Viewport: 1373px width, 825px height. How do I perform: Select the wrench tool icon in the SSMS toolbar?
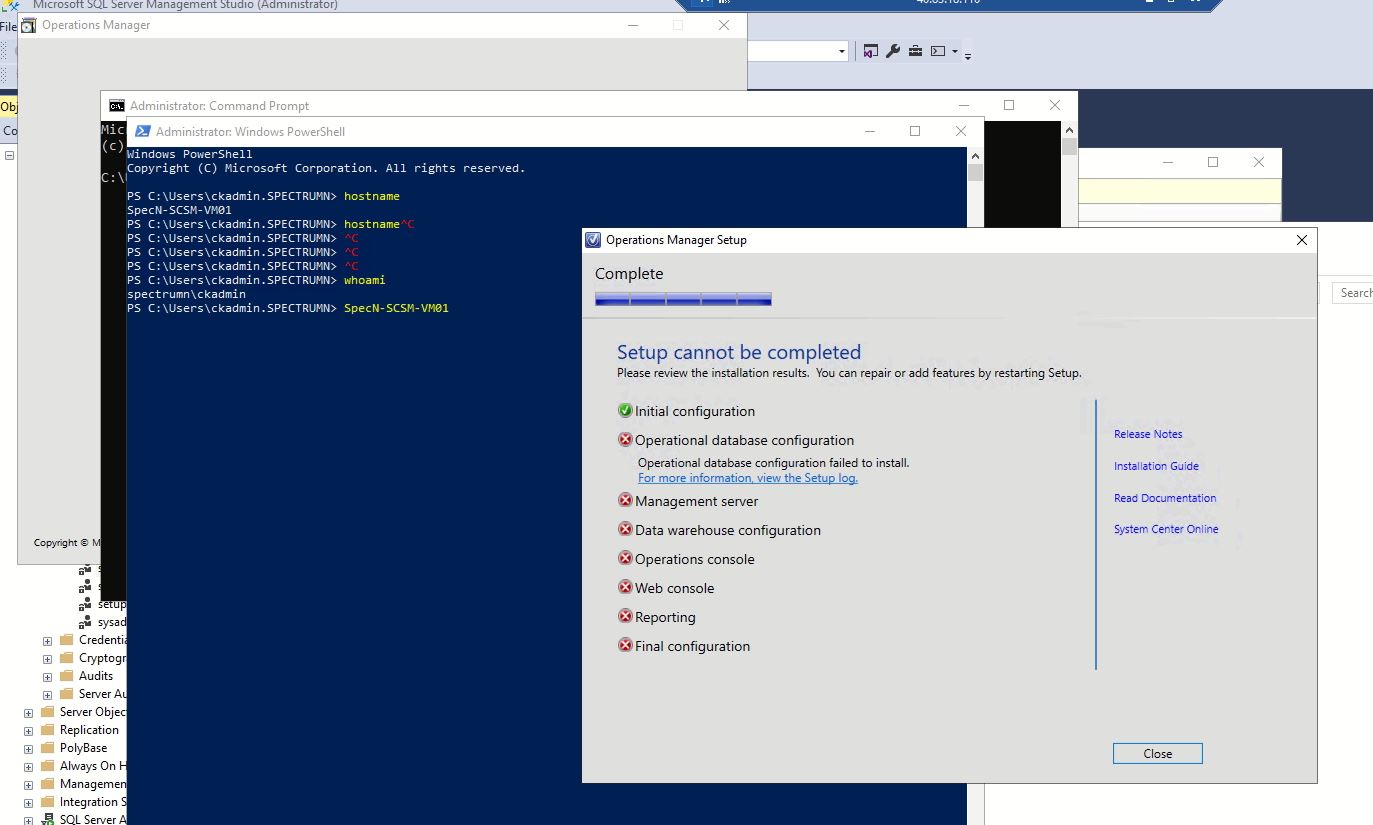[893, 51]
